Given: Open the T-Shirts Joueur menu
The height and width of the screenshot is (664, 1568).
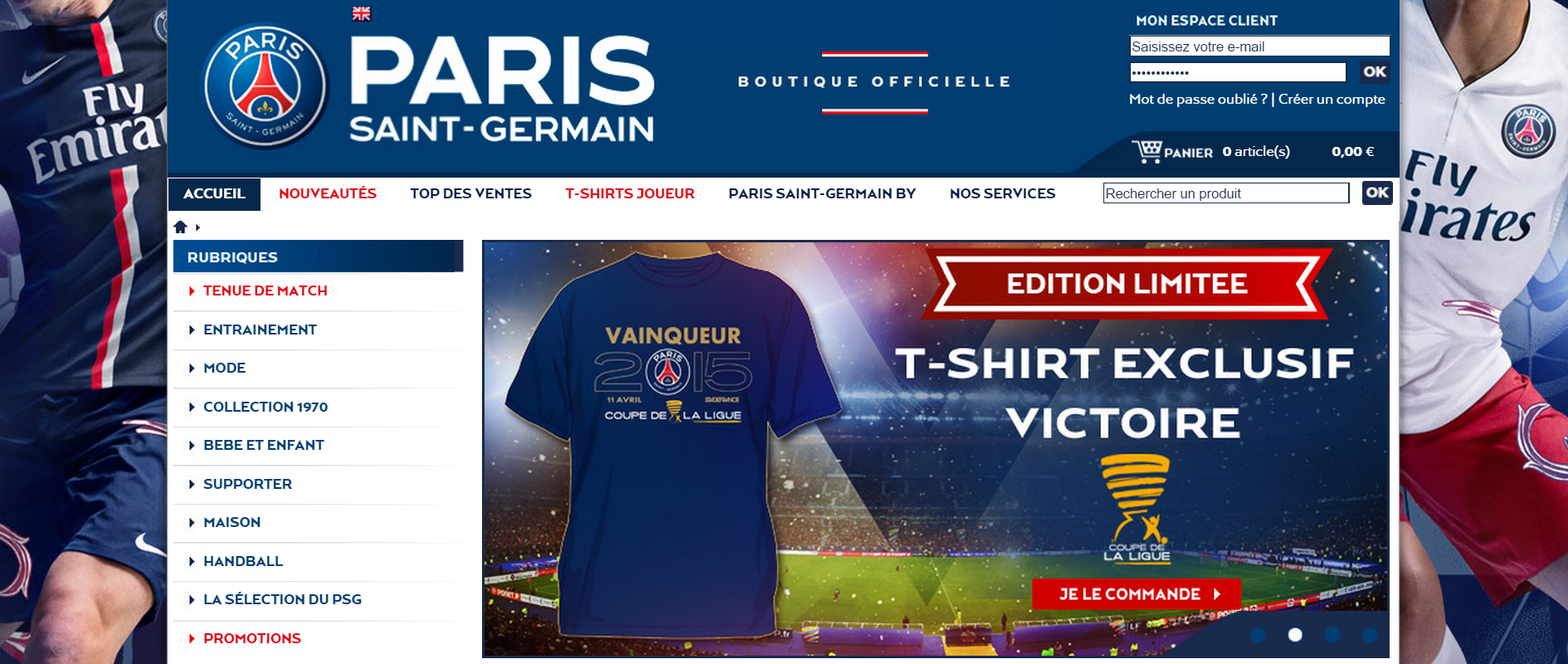Looking at the screenshot, I should [x=630, y=193].
